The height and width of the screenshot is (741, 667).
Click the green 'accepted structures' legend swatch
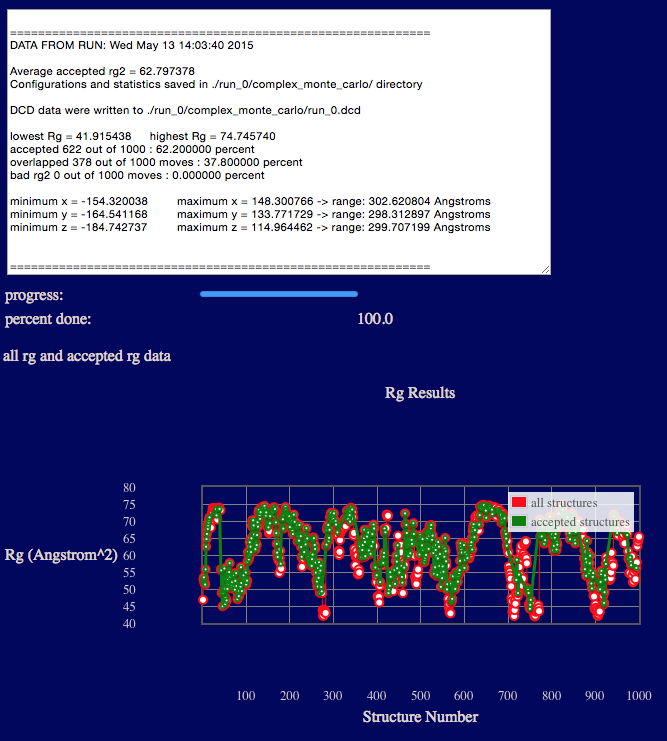point(519,521)
